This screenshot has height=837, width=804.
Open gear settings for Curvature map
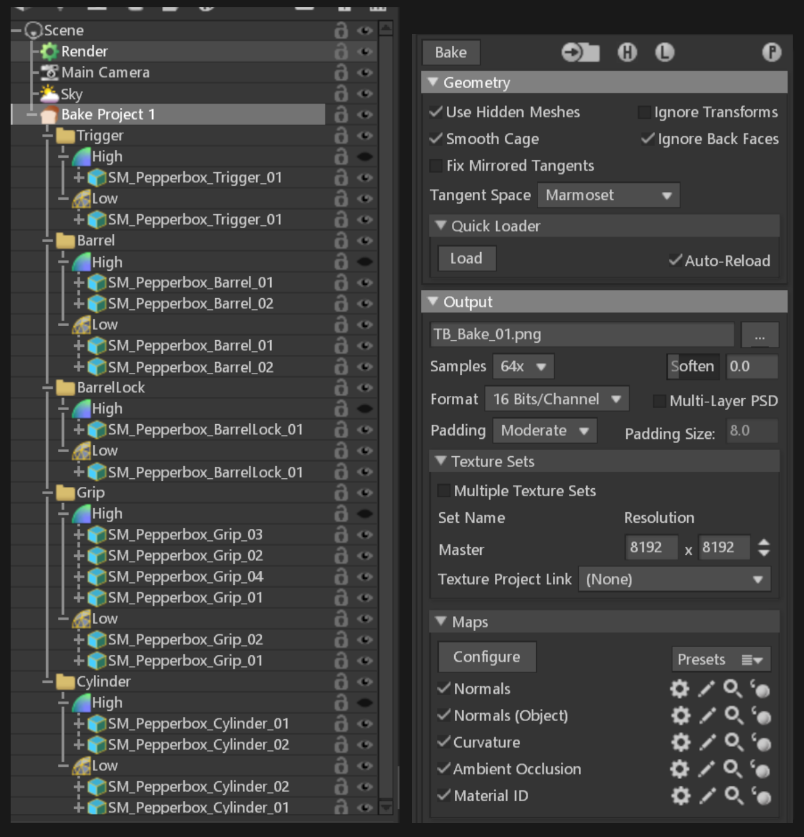pyautogui.click(x=680, y=742)
